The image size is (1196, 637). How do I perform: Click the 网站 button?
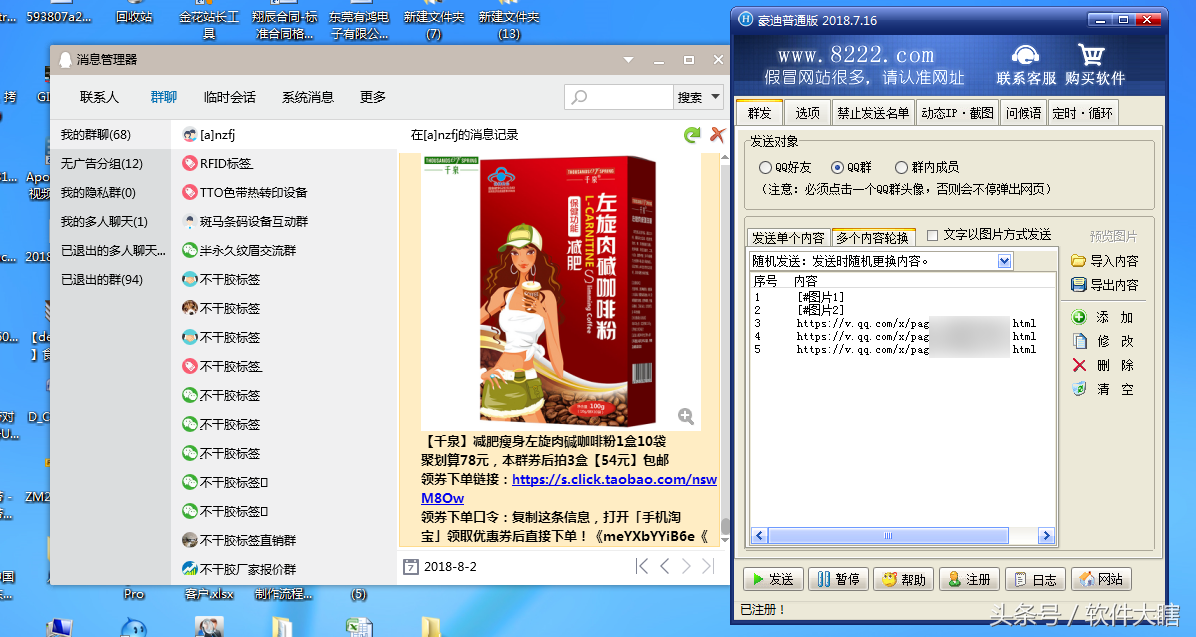[x=1101, y=580]
